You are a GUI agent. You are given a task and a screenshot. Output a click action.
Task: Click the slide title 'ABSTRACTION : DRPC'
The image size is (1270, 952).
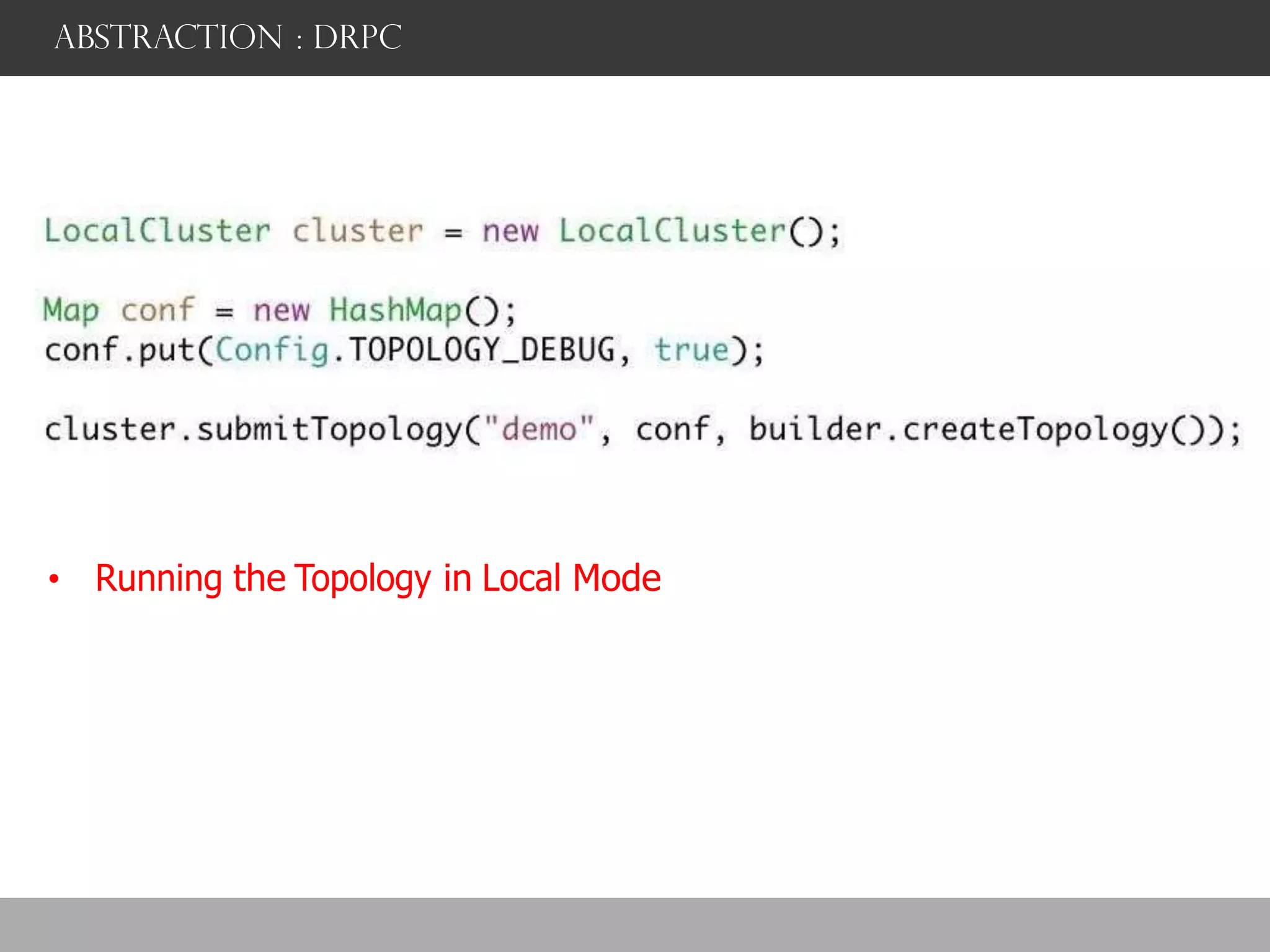click(x=228, y=37)
